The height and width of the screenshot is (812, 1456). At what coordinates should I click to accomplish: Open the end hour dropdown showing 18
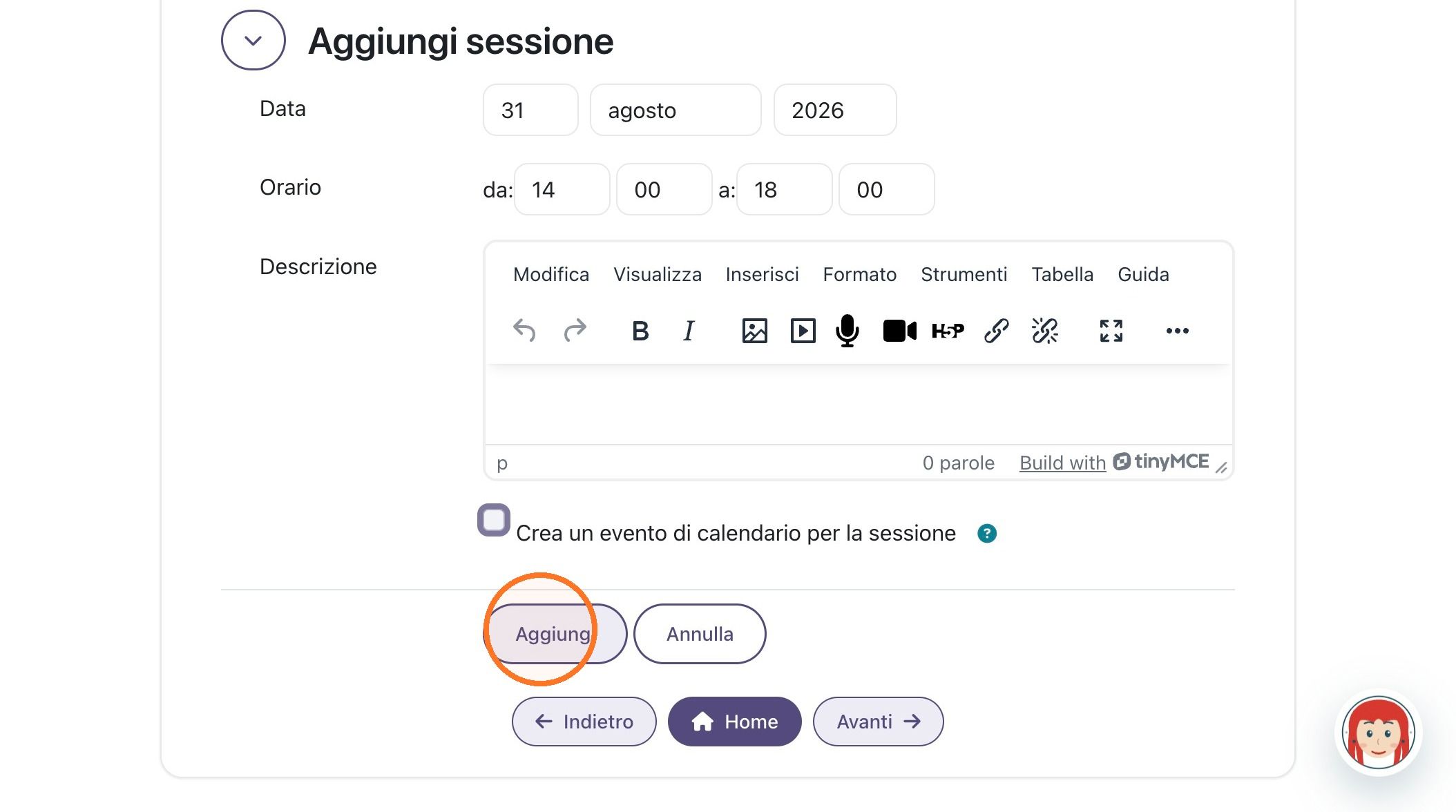(785, 189)
